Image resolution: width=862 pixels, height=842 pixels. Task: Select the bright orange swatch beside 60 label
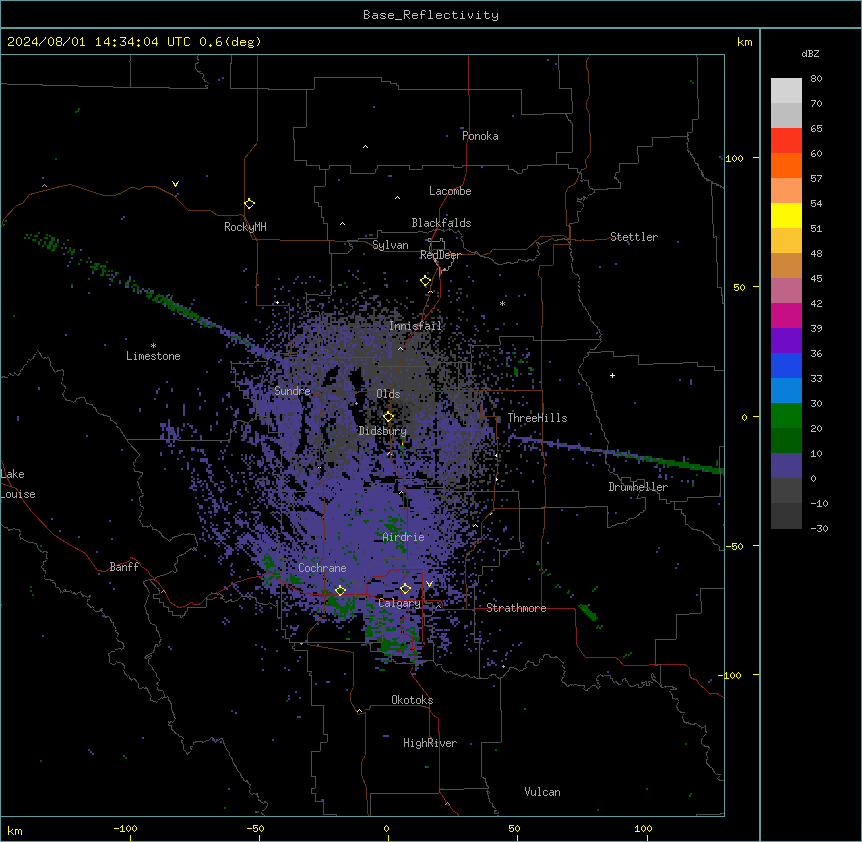[x=786, y=165]
